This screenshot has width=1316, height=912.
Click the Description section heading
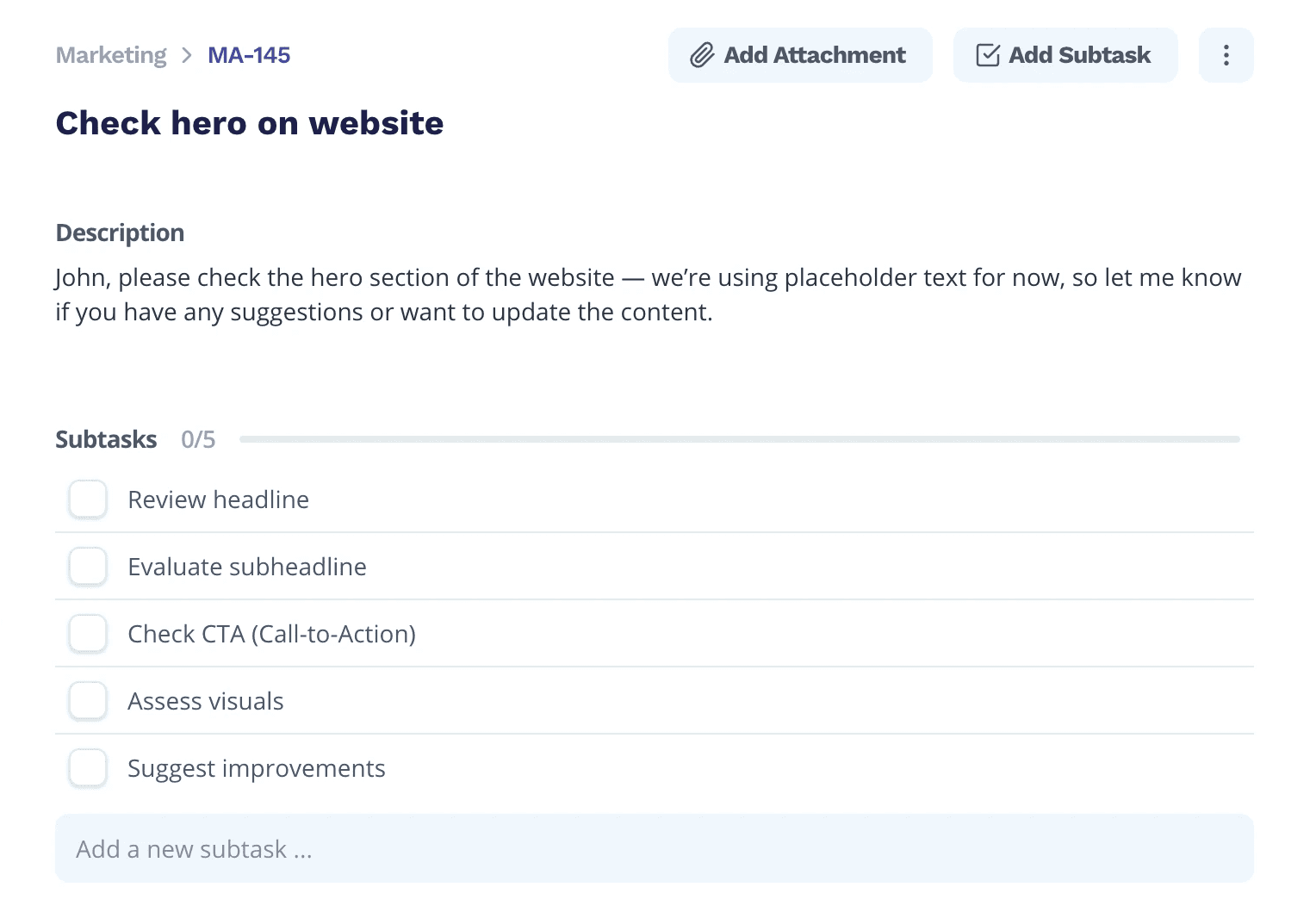coord(120,232)
